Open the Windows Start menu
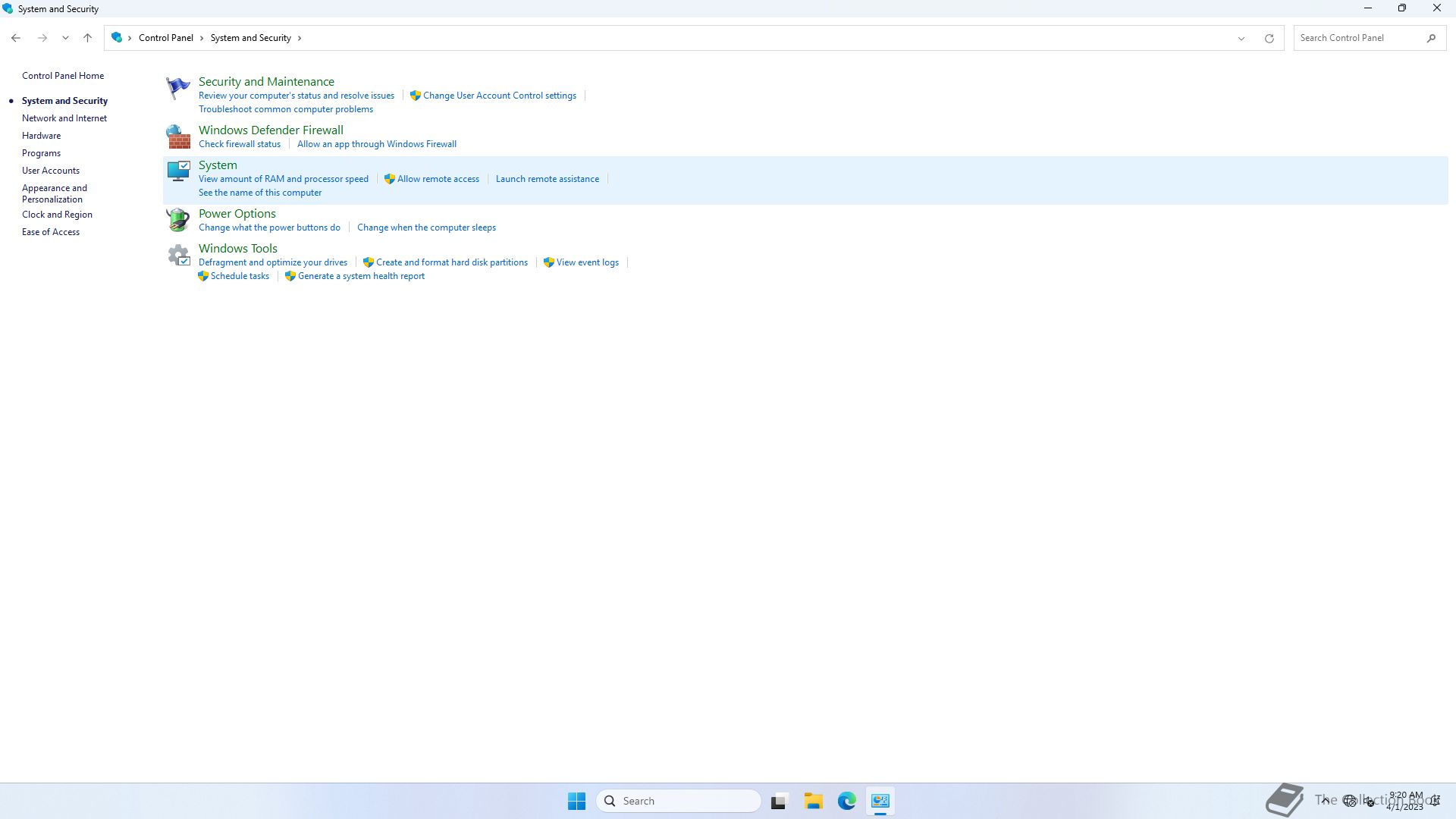The height and width of the screenshot is (819, 1456). (576, 801)
